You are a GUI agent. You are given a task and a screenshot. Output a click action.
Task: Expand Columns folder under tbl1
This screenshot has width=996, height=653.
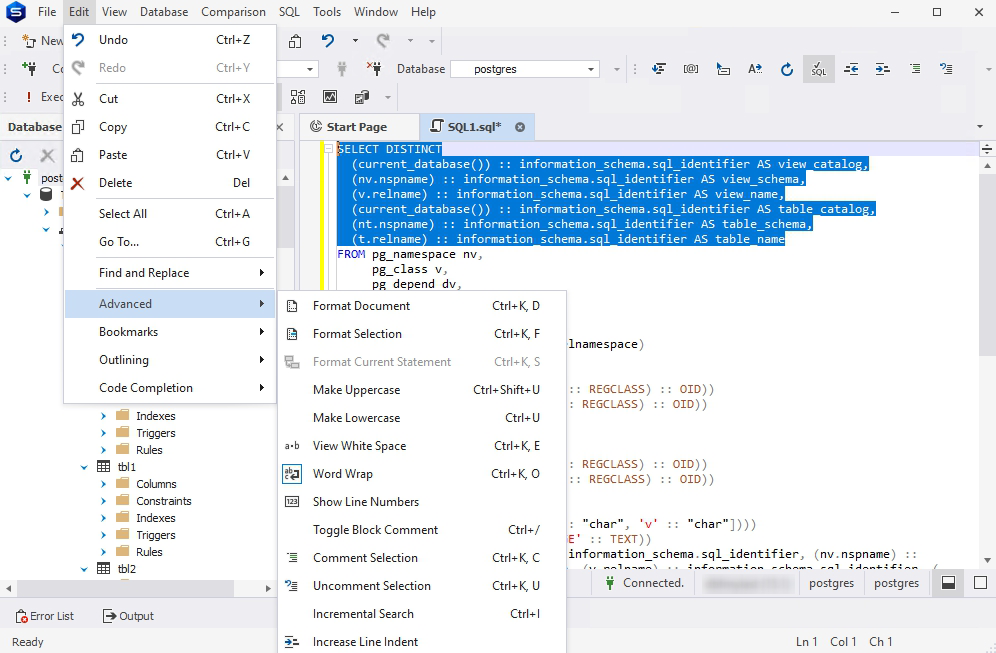point(104,484)
